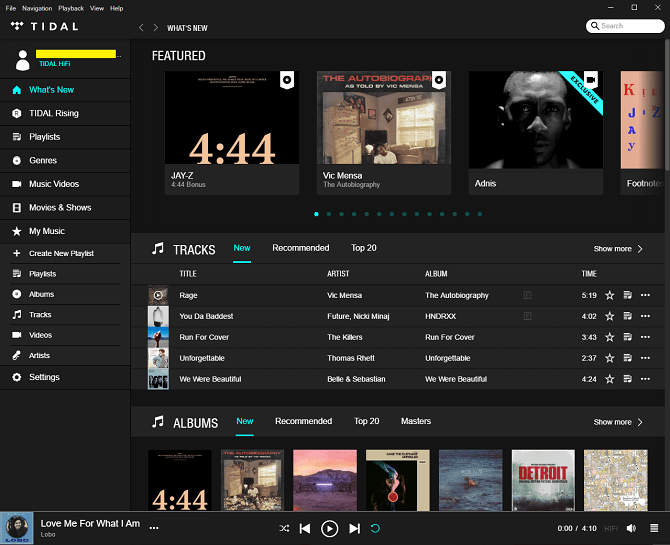Image resolution: width=670 pixels, height=545 pixels.
Task: Open the Playback menu
Action: 71,8
